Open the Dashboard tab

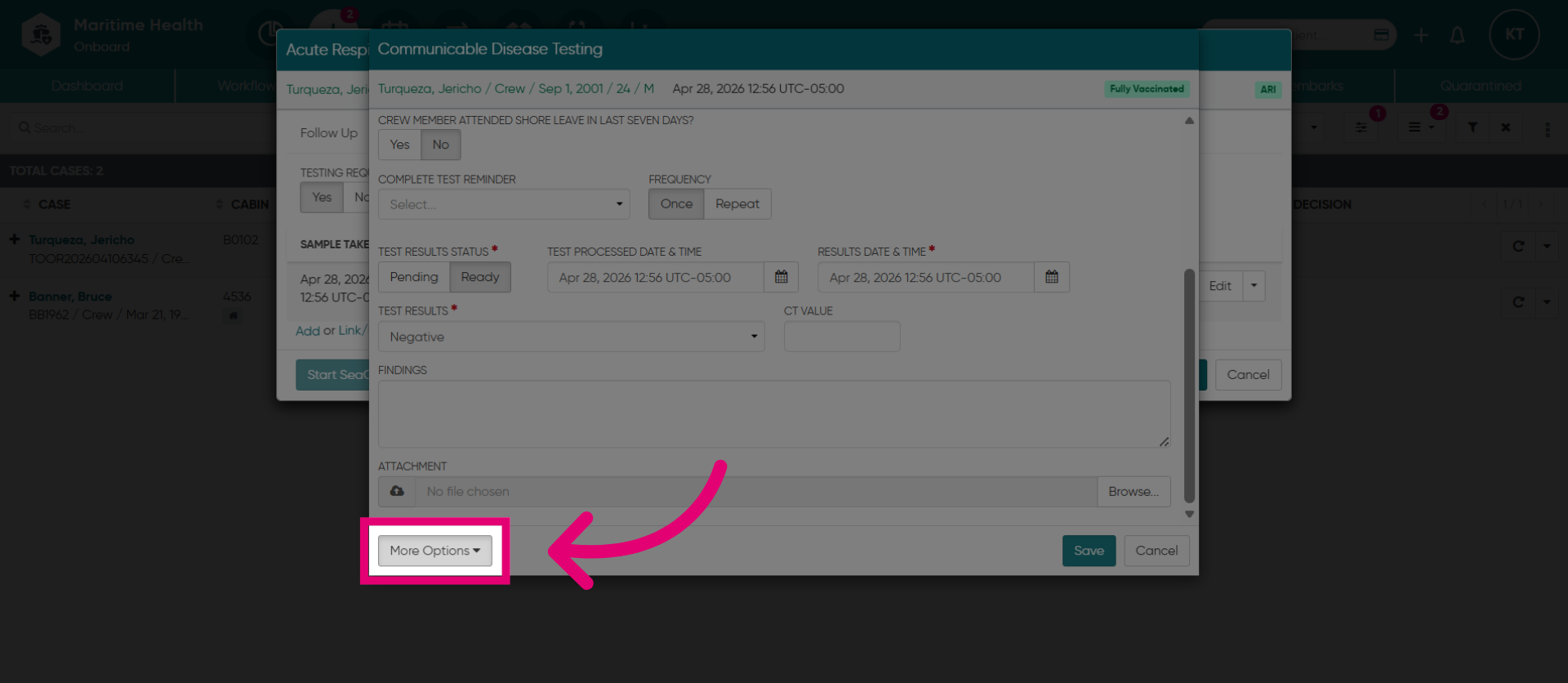pos(87,86)
